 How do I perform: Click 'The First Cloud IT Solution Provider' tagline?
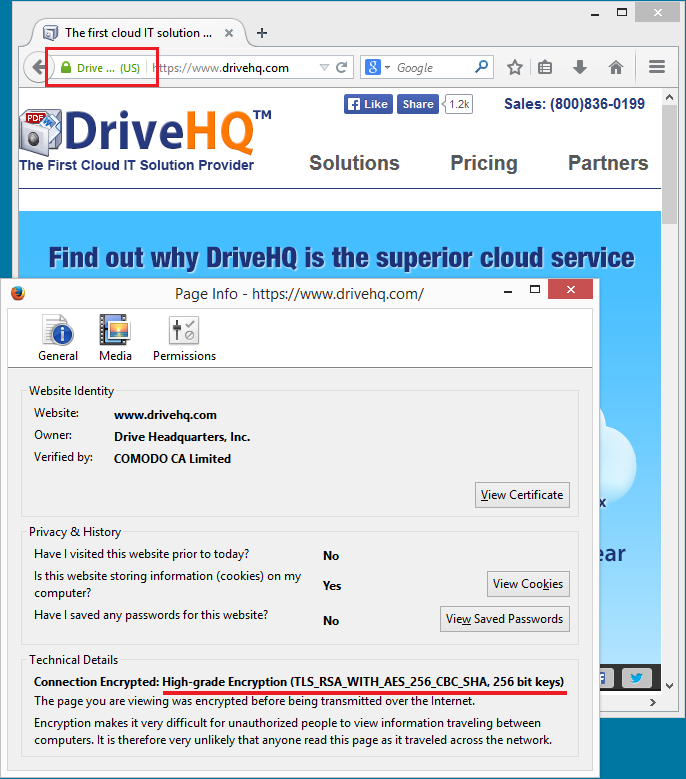pyautogui.click(x=137, y=165)
